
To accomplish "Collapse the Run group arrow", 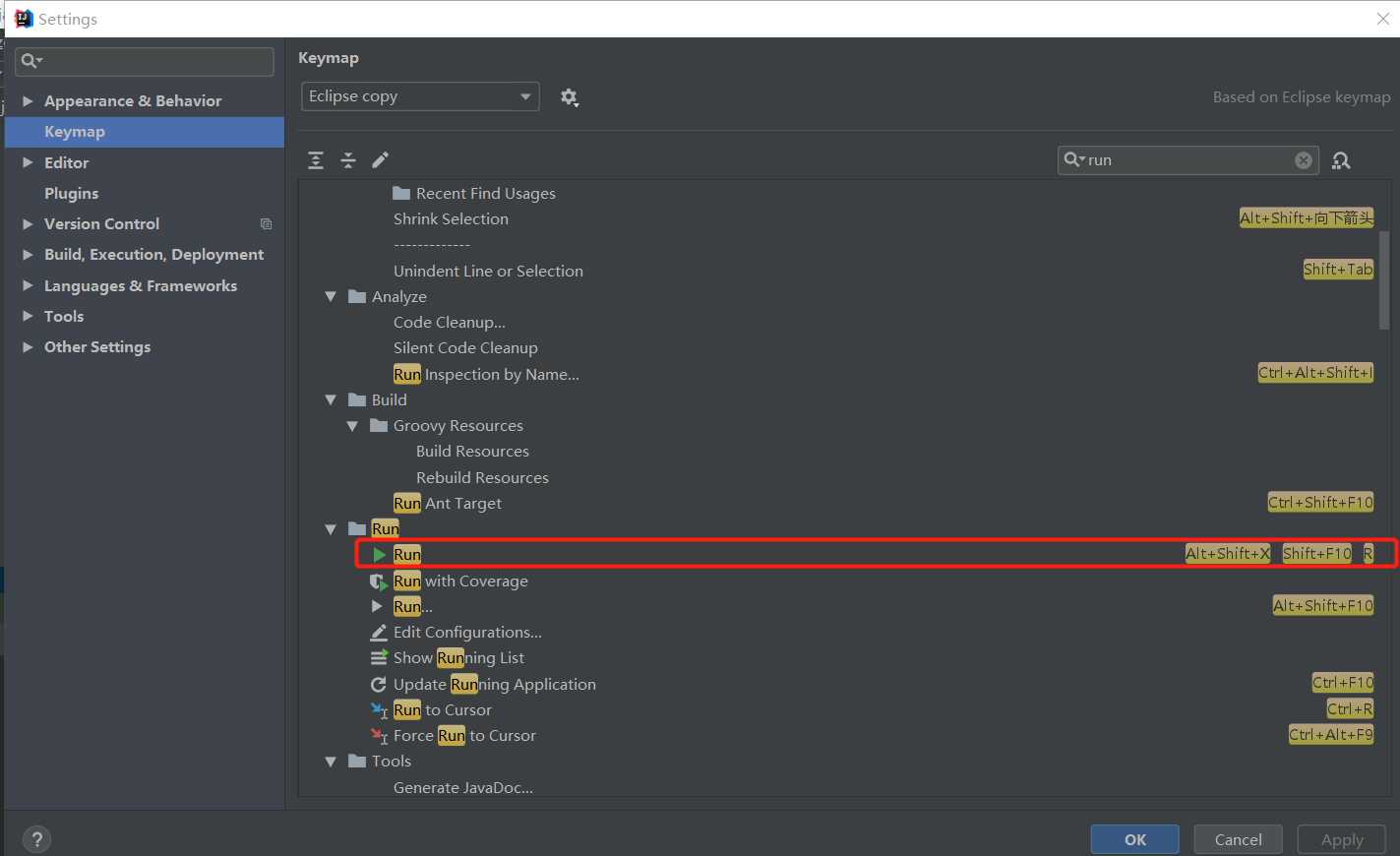I will click(x=331, y=529).
